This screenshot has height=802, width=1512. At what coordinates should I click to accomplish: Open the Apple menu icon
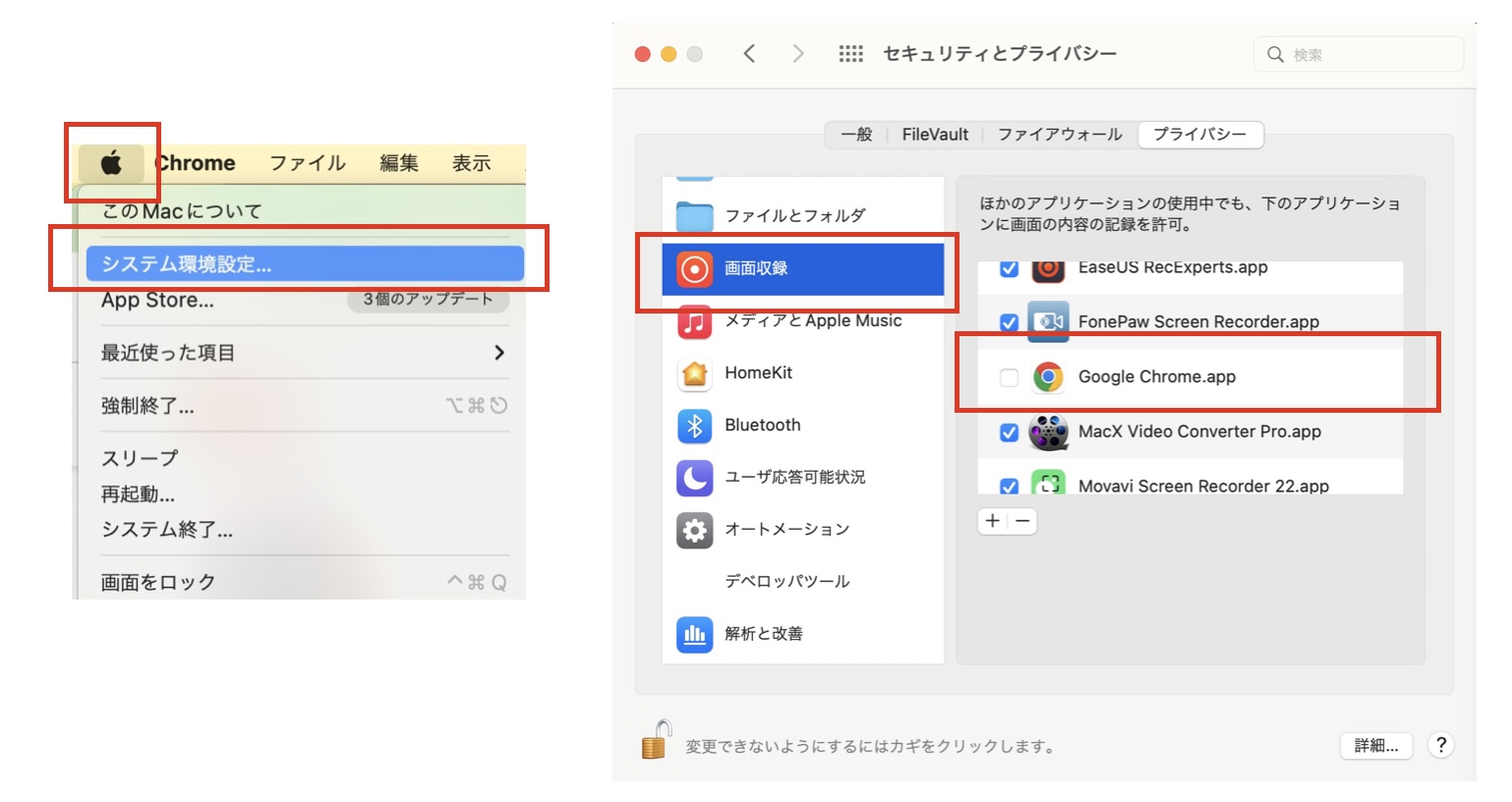click(111, 163)
